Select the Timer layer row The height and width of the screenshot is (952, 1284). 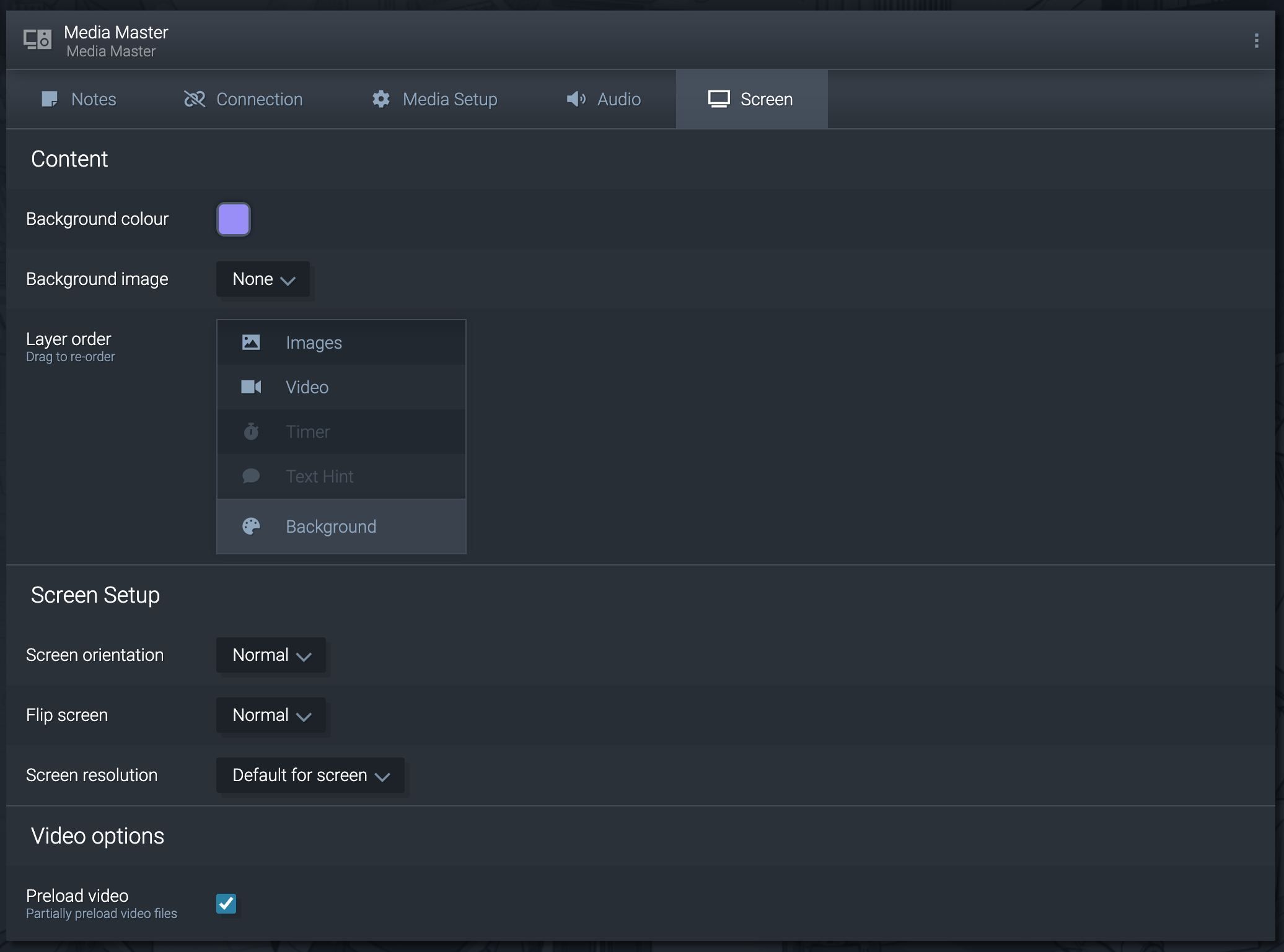pos(341,432)
